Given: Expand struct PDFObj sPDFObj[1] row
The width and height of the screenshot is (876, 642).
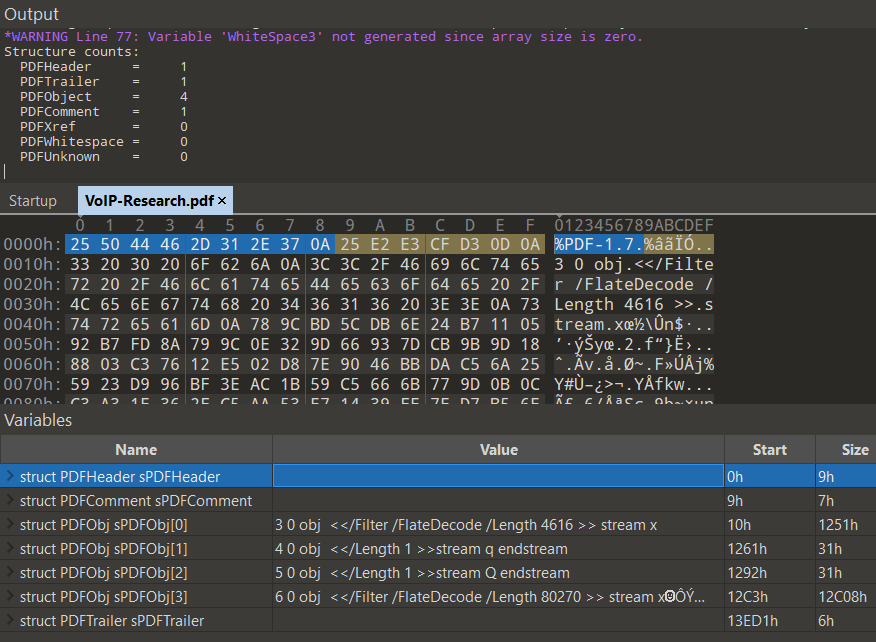Looking at the screenshot, I should pyautogui.click(x=9, y=548).
